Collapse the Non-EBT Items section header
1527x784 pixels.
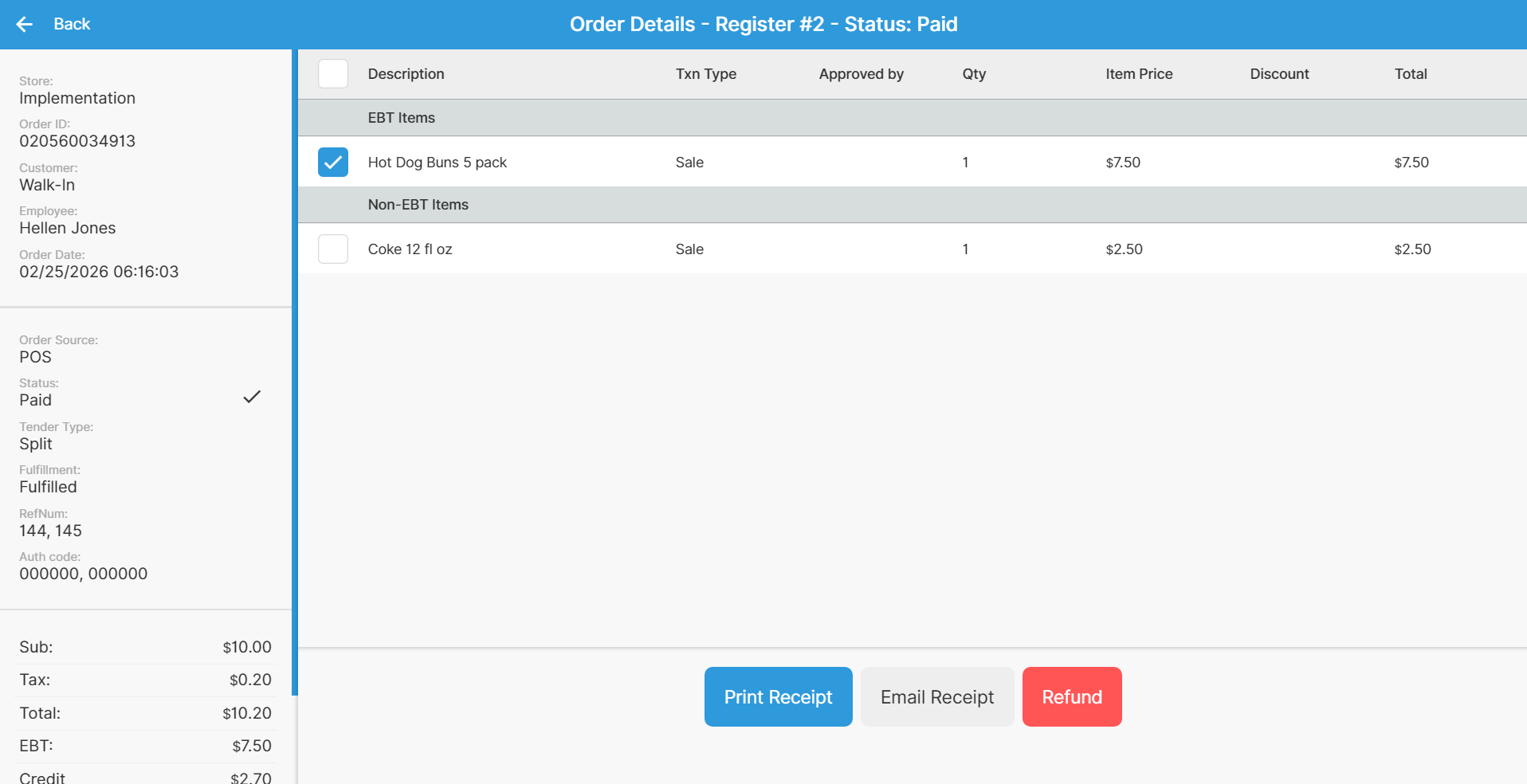(x=418, y=205)
